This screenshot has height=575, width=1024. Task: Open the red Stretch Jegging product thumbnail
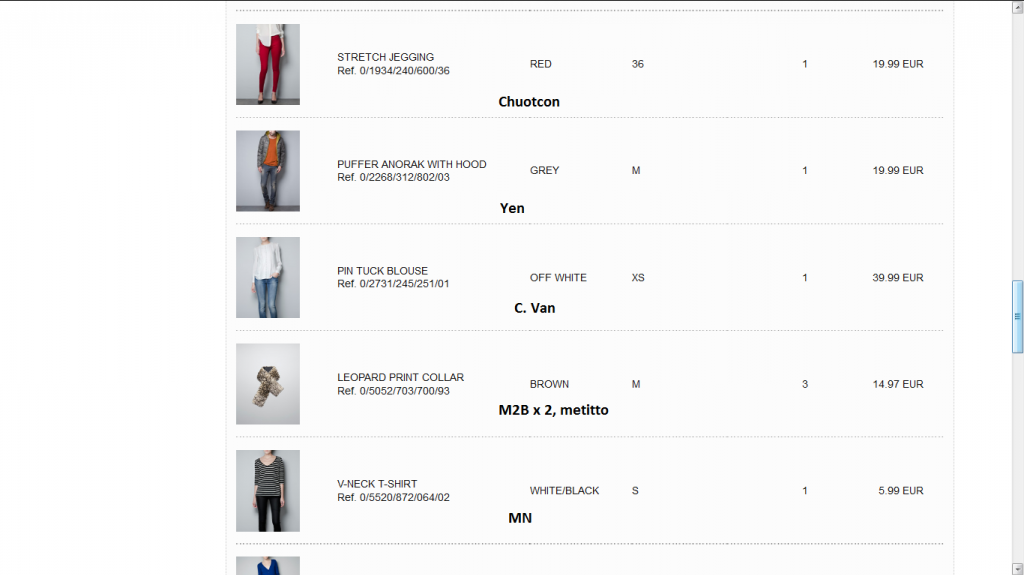click(x=268, y=64)
